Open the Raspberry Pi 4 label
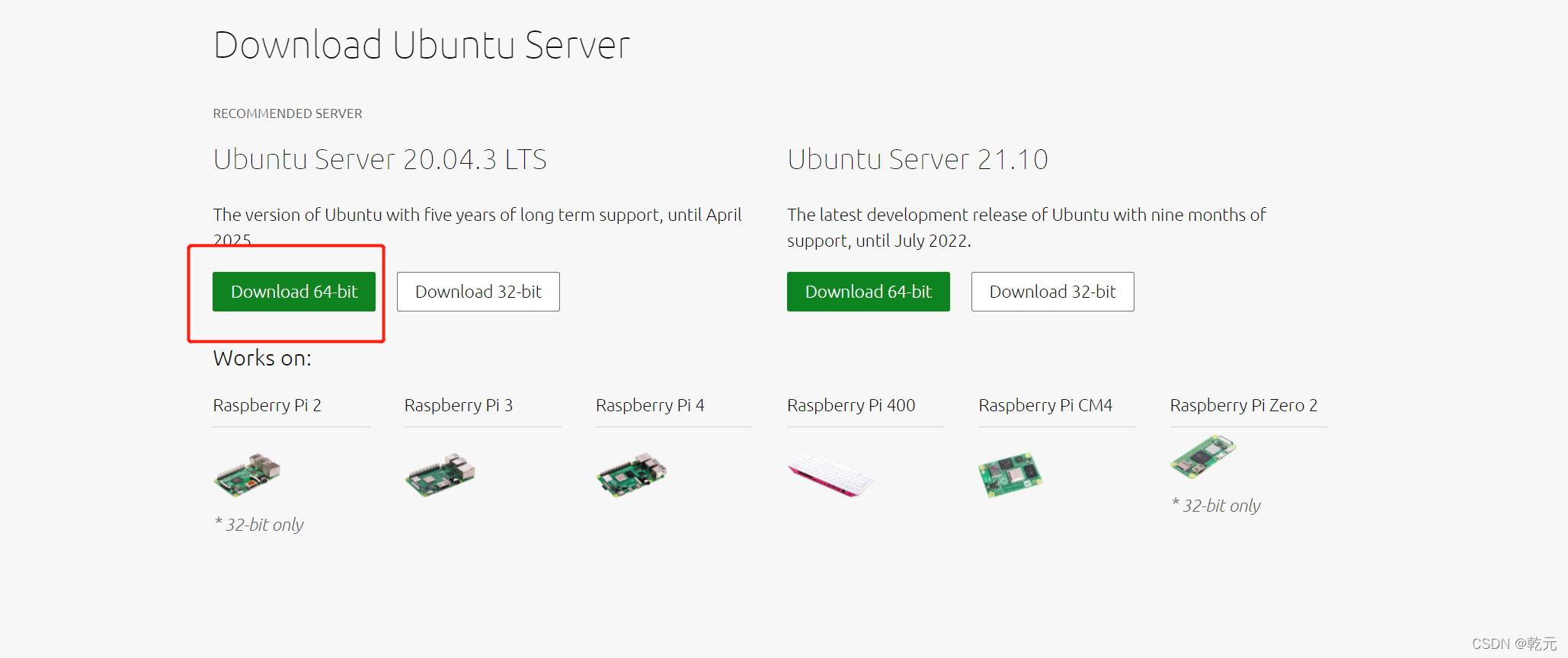The image size is (1568, 658). [650, 405]
